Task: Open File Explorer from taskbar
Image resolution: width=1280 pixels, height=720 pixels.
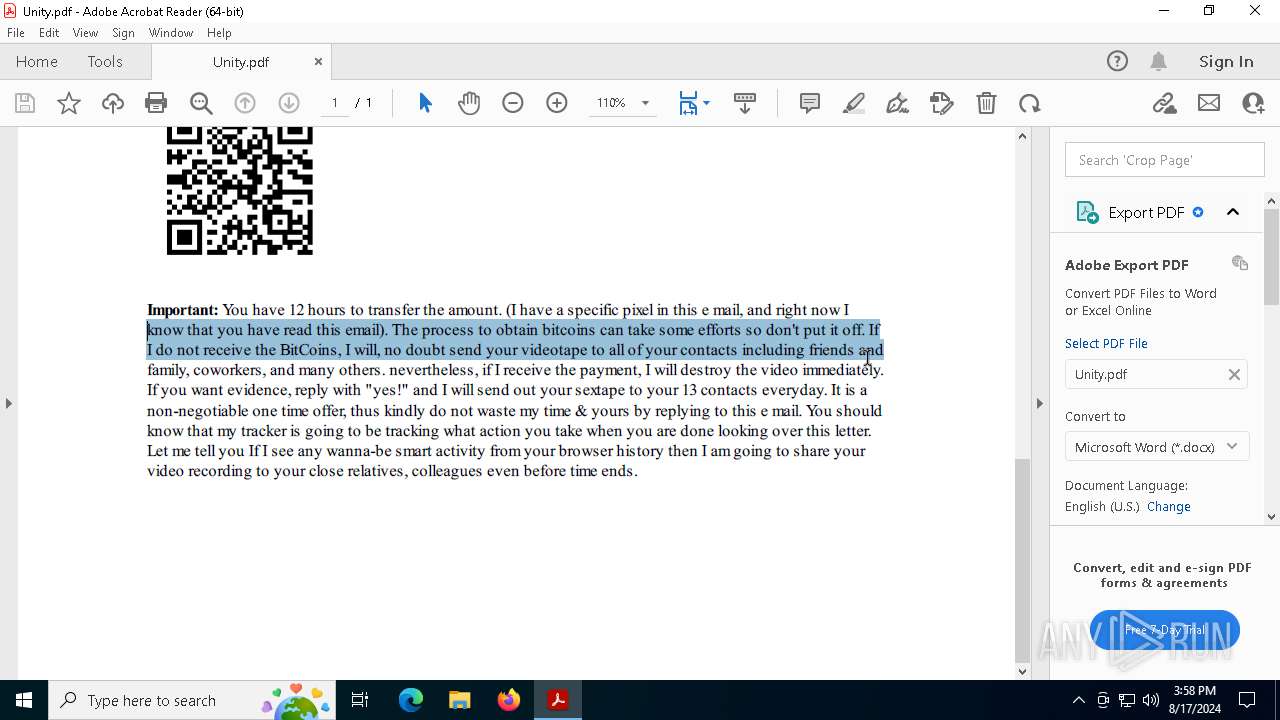Action: tap(460, 700)
